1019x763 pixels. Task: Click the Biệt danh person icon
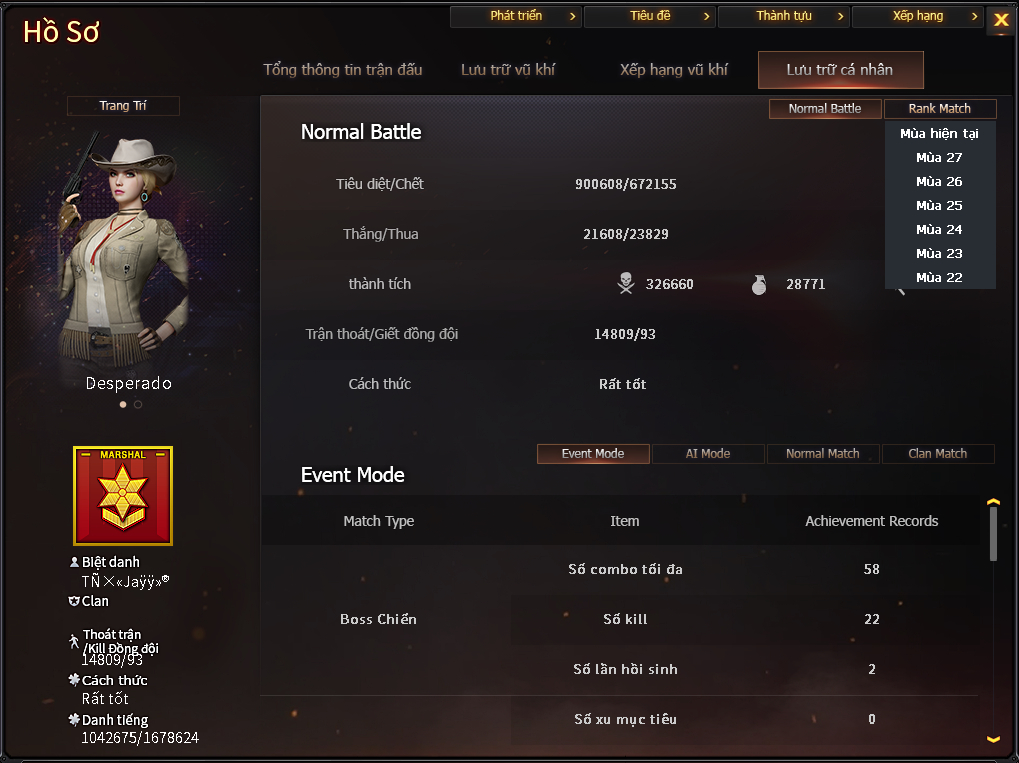coord(74,562)
